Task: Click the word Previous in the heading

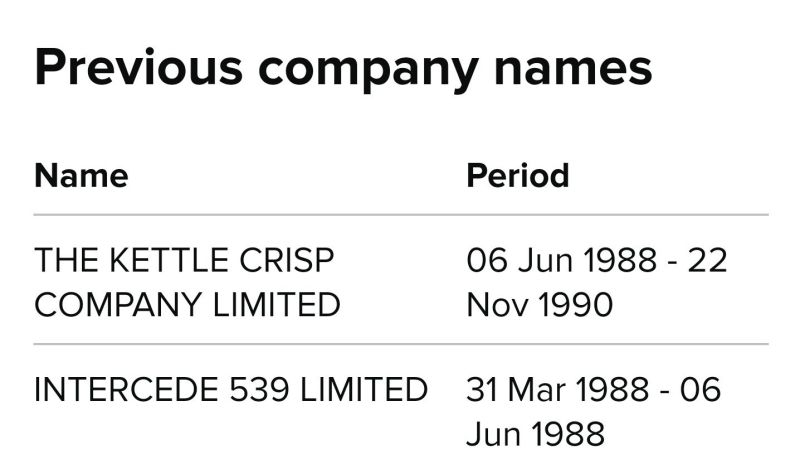Action: point(139,67)
